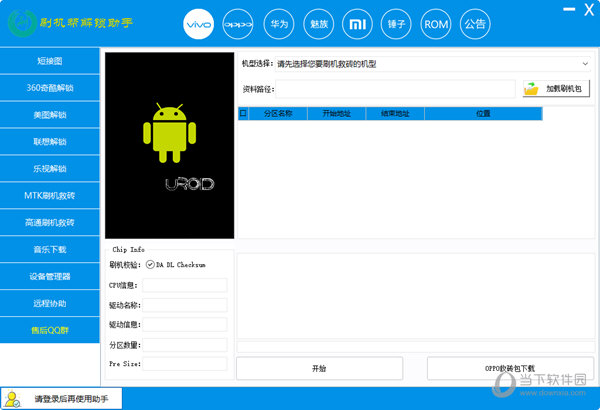Open the 魅族 (Meizu) circle icon
600x410 pixels.
click(x=319, y=24)
